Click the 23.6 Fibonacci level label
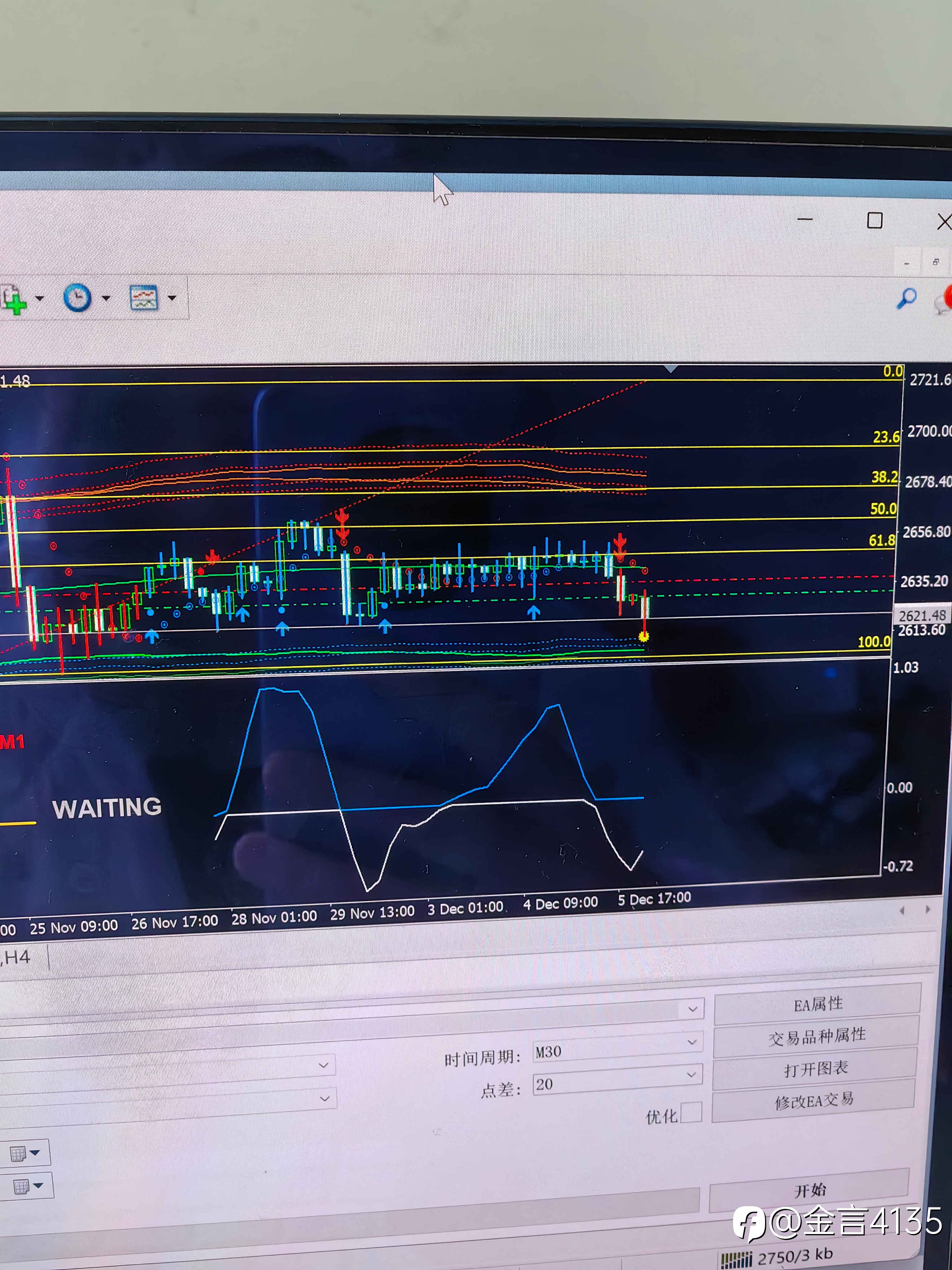This screenshot has width=952, height=1270. pyautogui.click(x=886, y=437)
